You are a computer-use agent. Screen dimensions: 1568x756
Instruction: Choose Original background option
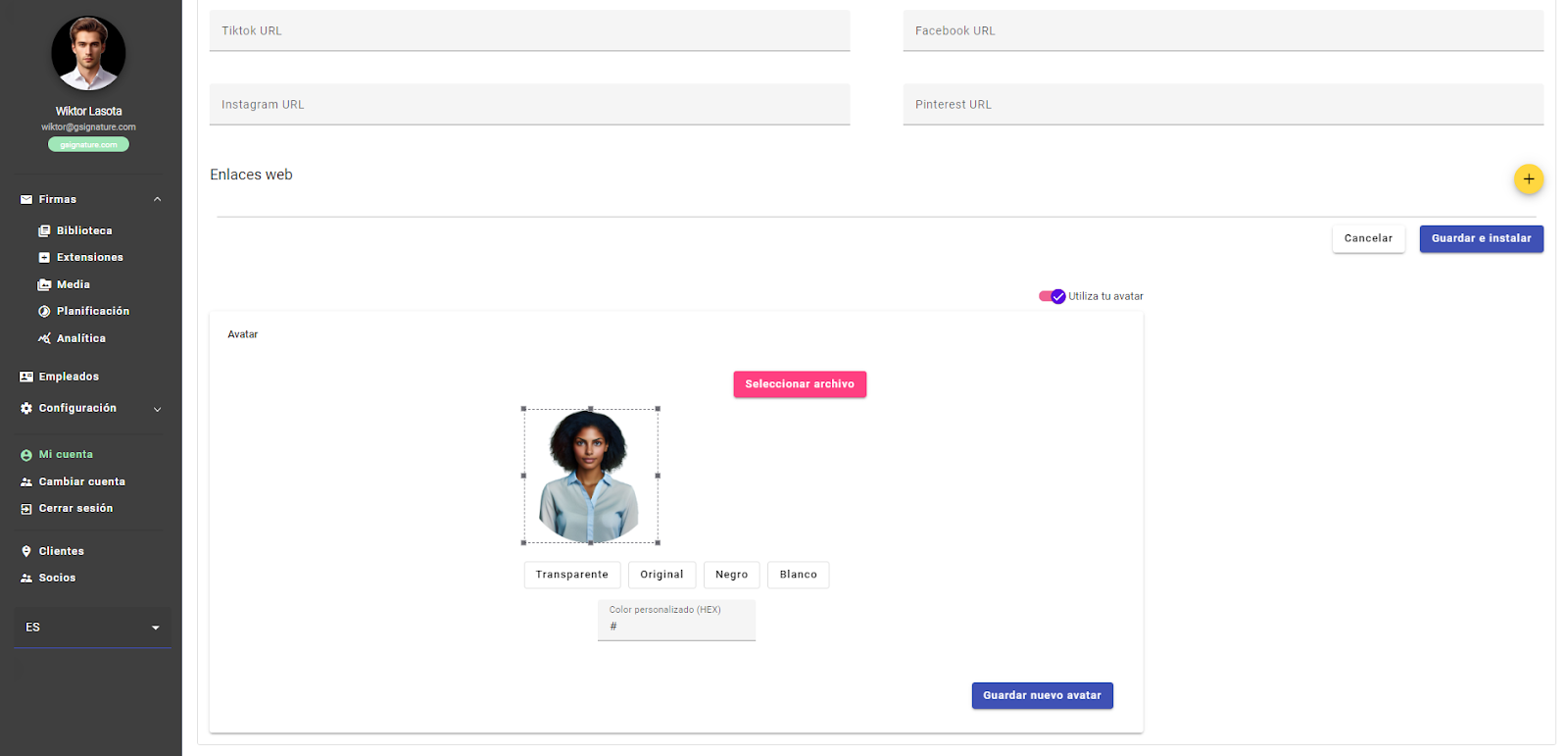[x=661, y=575]
